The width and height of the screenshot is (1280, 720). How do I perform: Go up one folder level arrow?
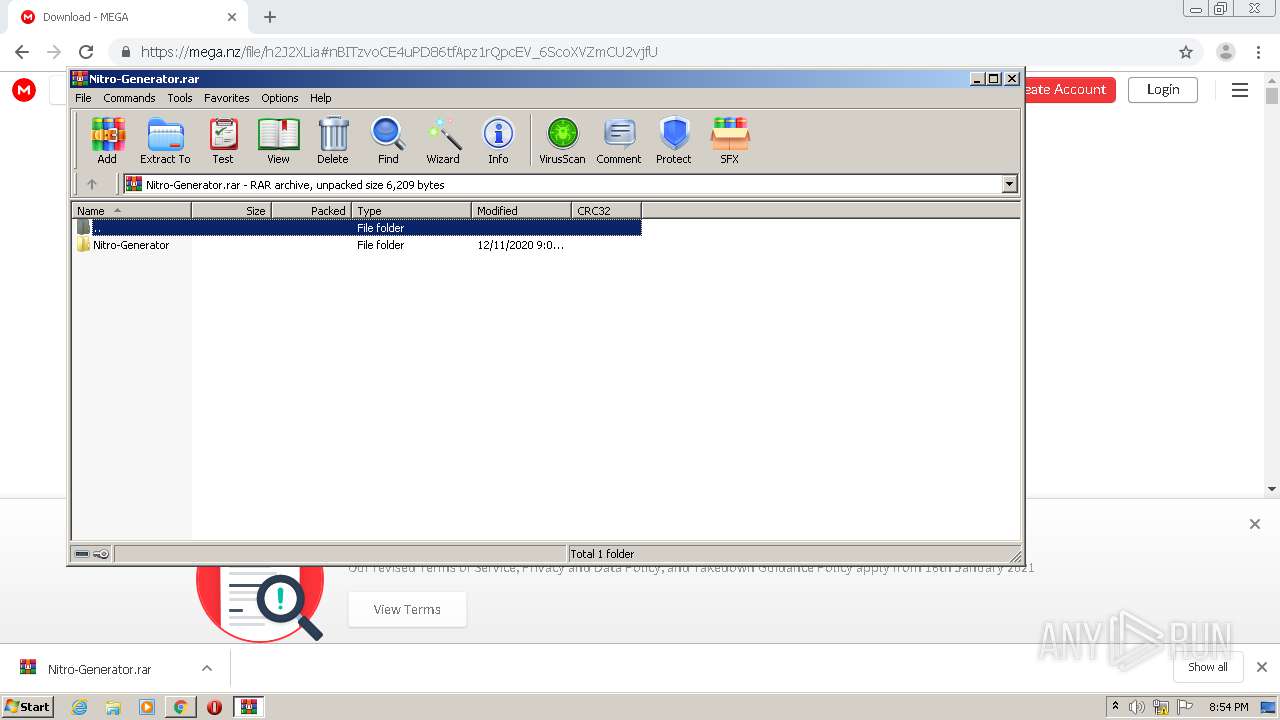[92, 184]
